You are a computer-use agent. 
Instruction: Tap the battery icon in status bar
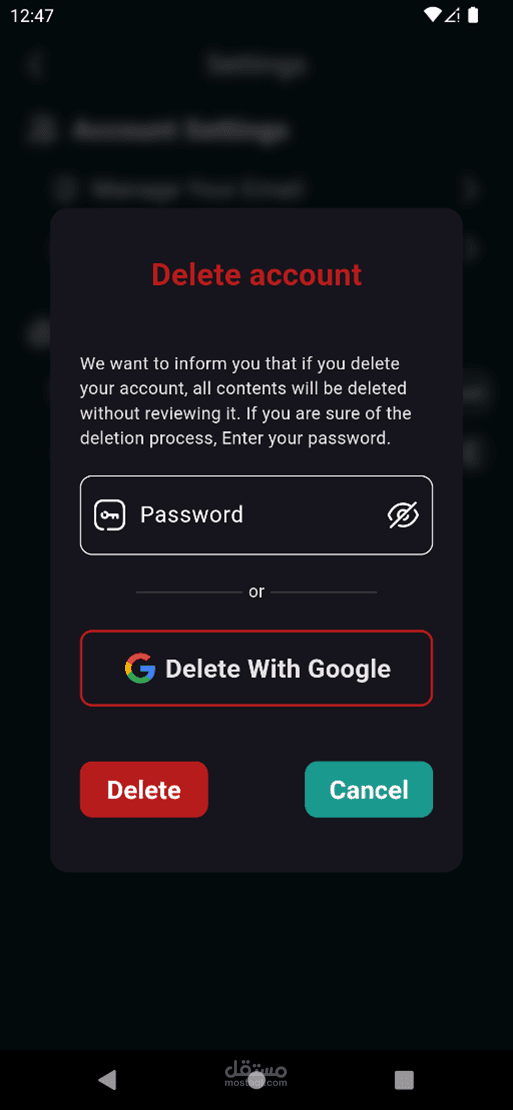coord(473,15)
